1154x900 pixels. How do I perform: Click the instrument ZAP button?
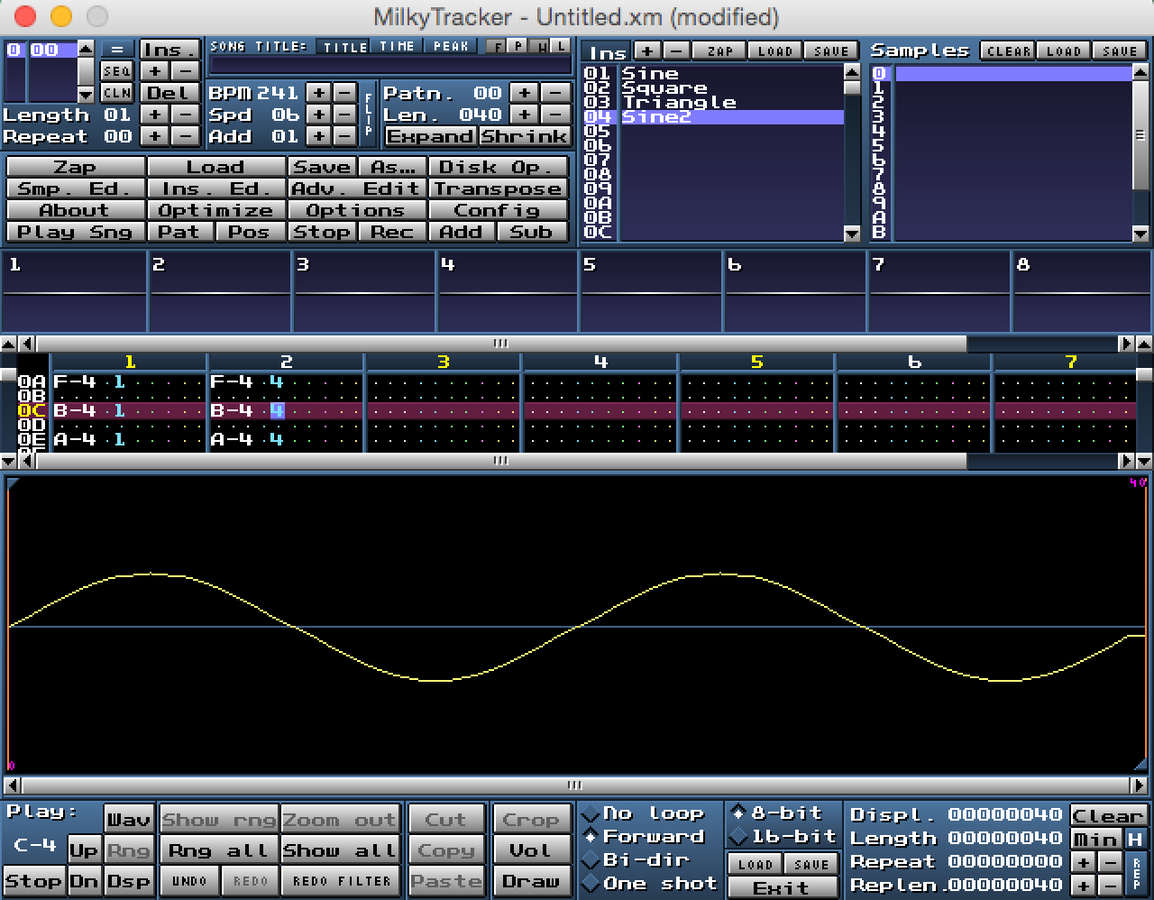point(719,51)
